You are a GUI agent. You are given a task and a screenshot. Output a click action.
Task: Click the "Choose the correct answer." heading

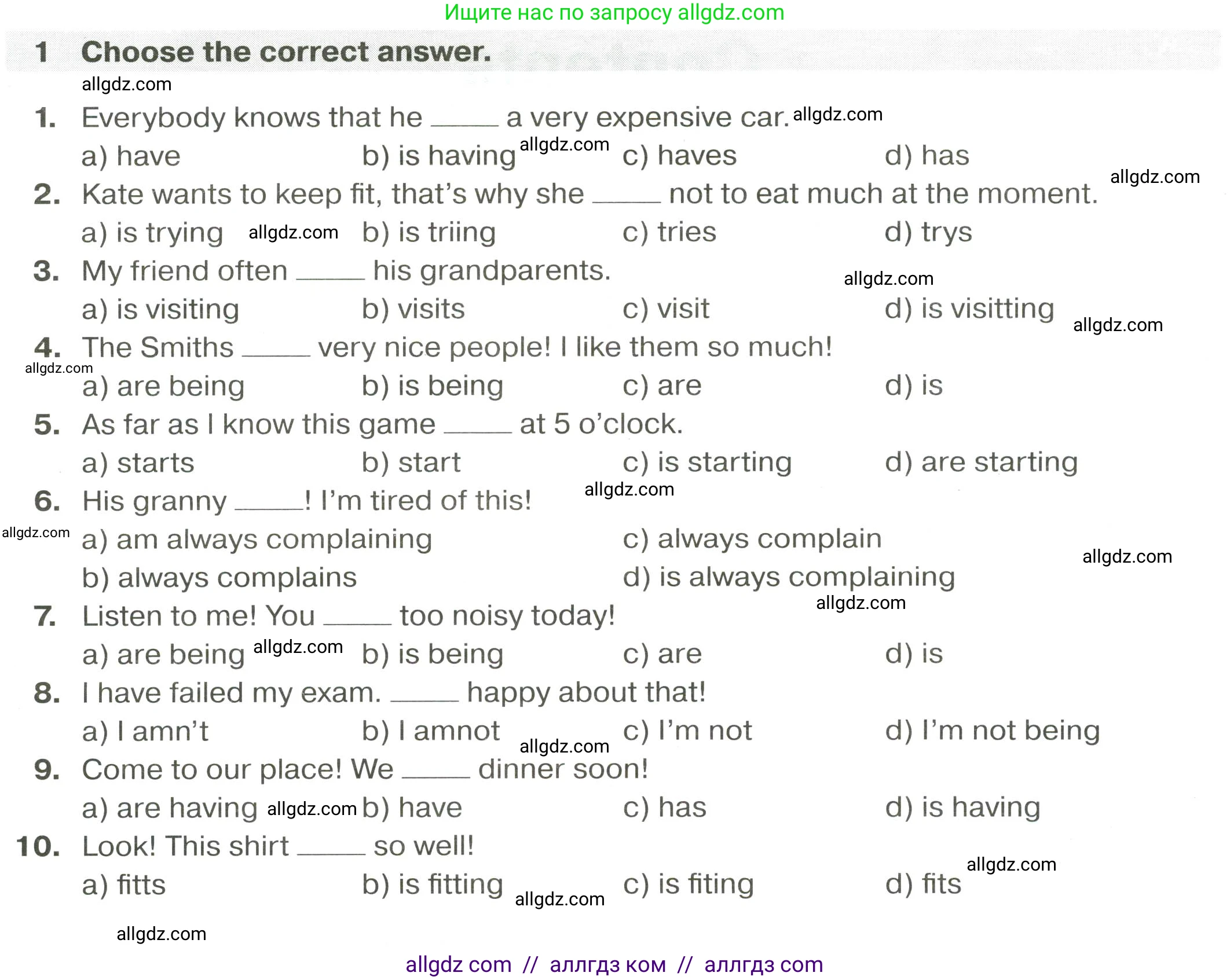(x=286, y=52)
